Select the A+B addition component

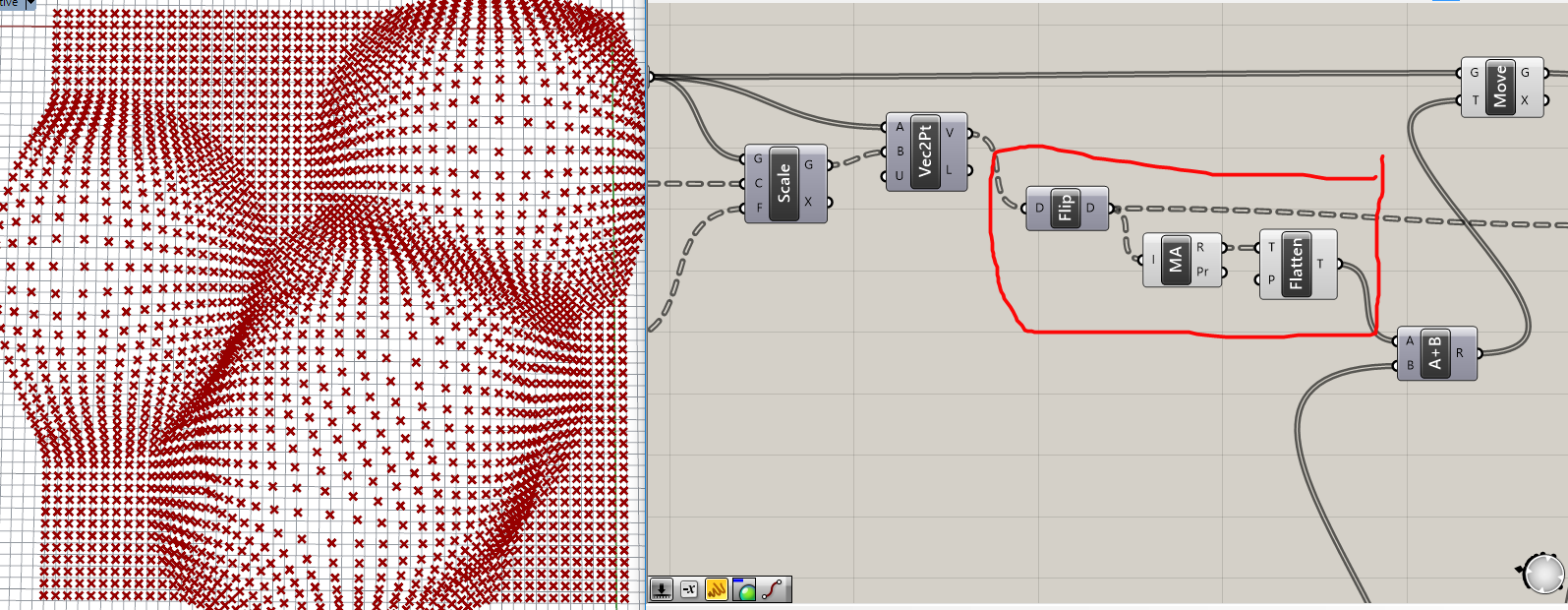(1434, 353)
